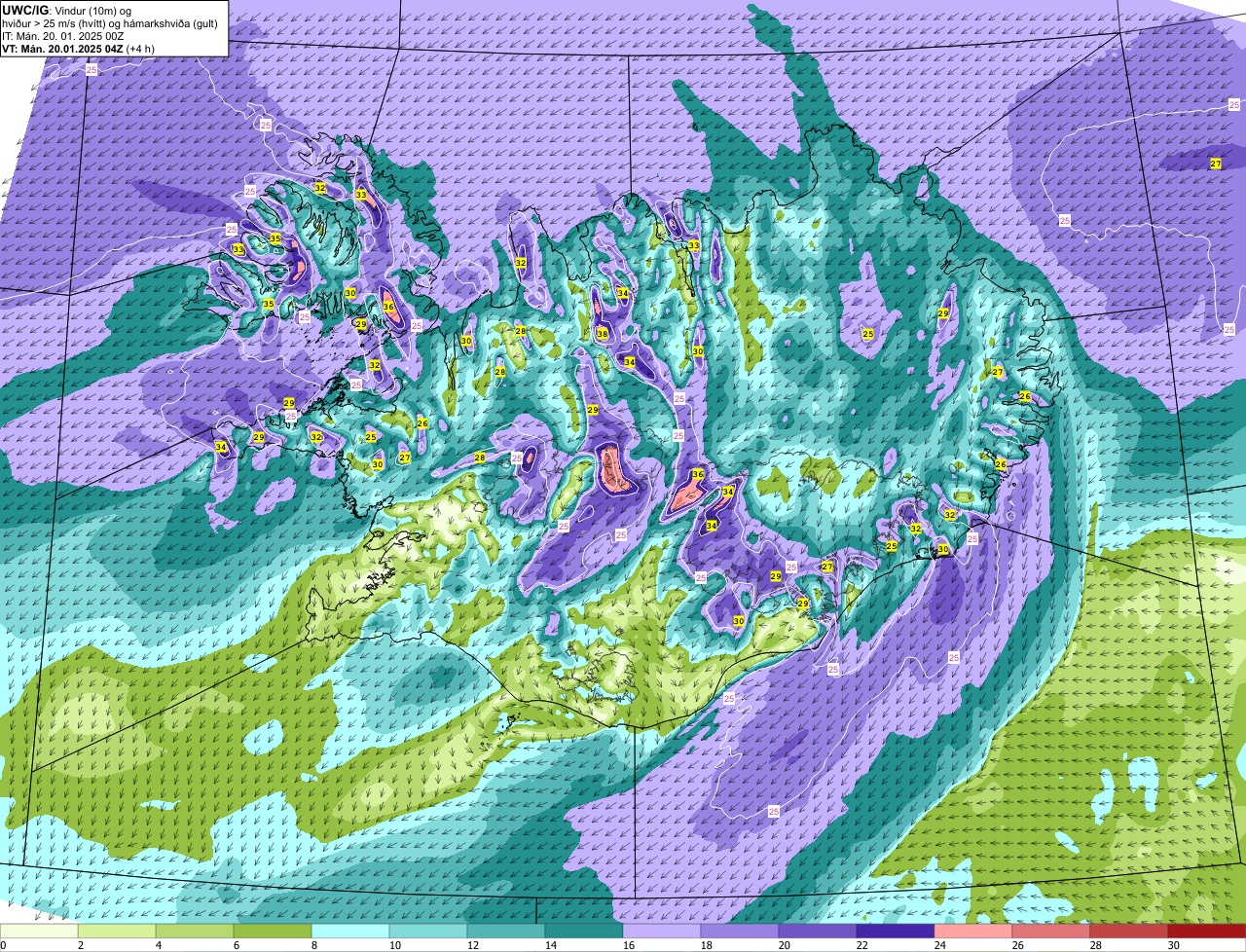Screen dimensions: 1246x952
Task: Select the olive green 6–8 m/s colour swatch
Action: click(274, 932)
